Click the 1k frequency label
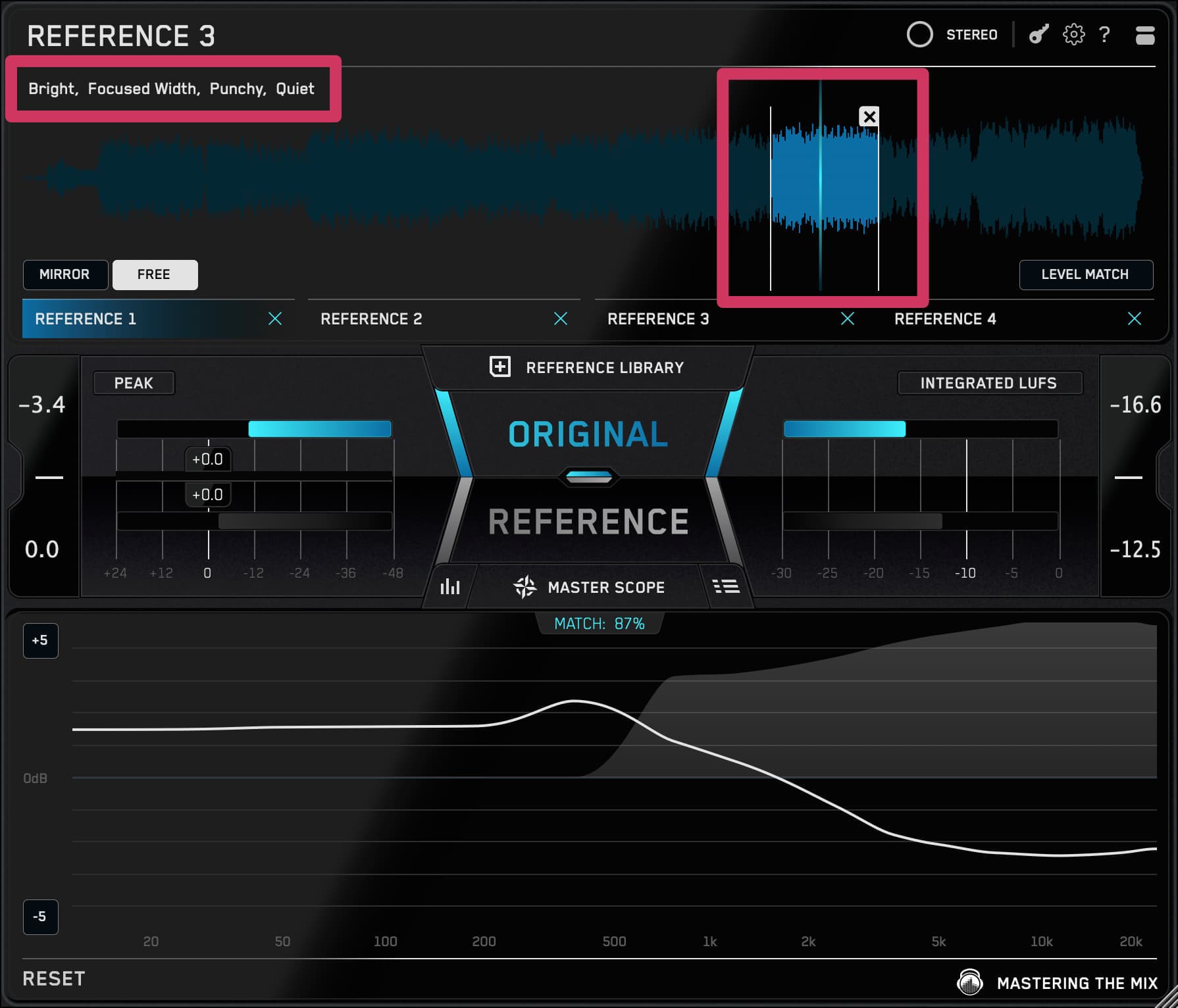Image resolution: width=1178 pixels, height=1008 pixels. tap(709, 942)
